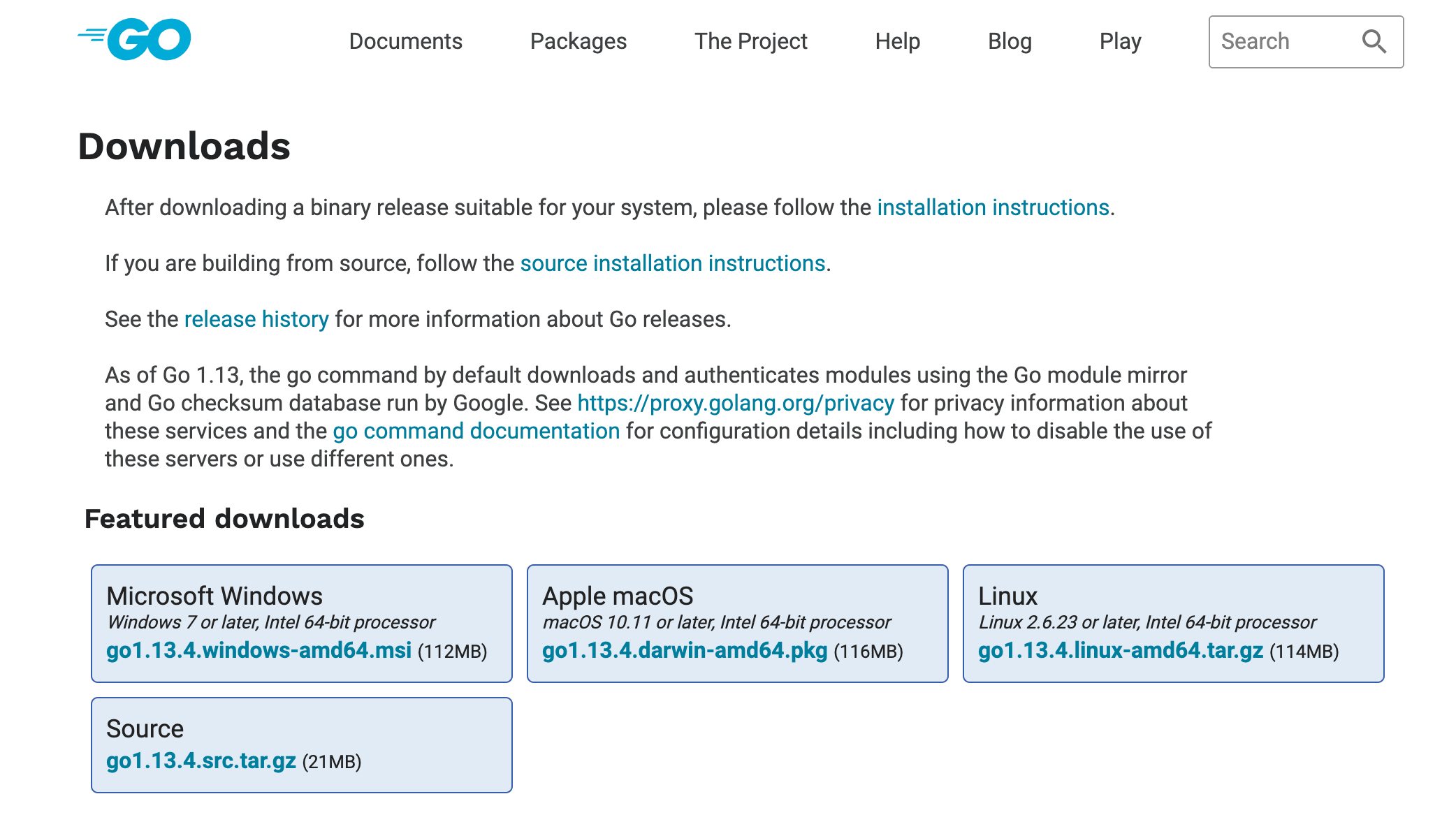Open the go command documentation link

tap(476, 431)
